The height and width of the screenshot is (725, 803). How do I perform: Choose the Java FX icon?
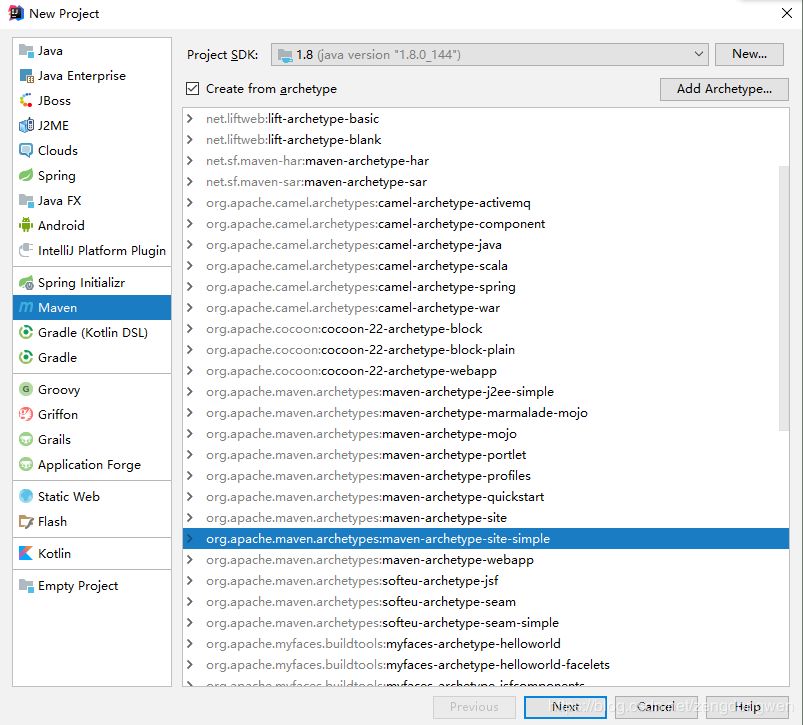(x=26, y=200)
